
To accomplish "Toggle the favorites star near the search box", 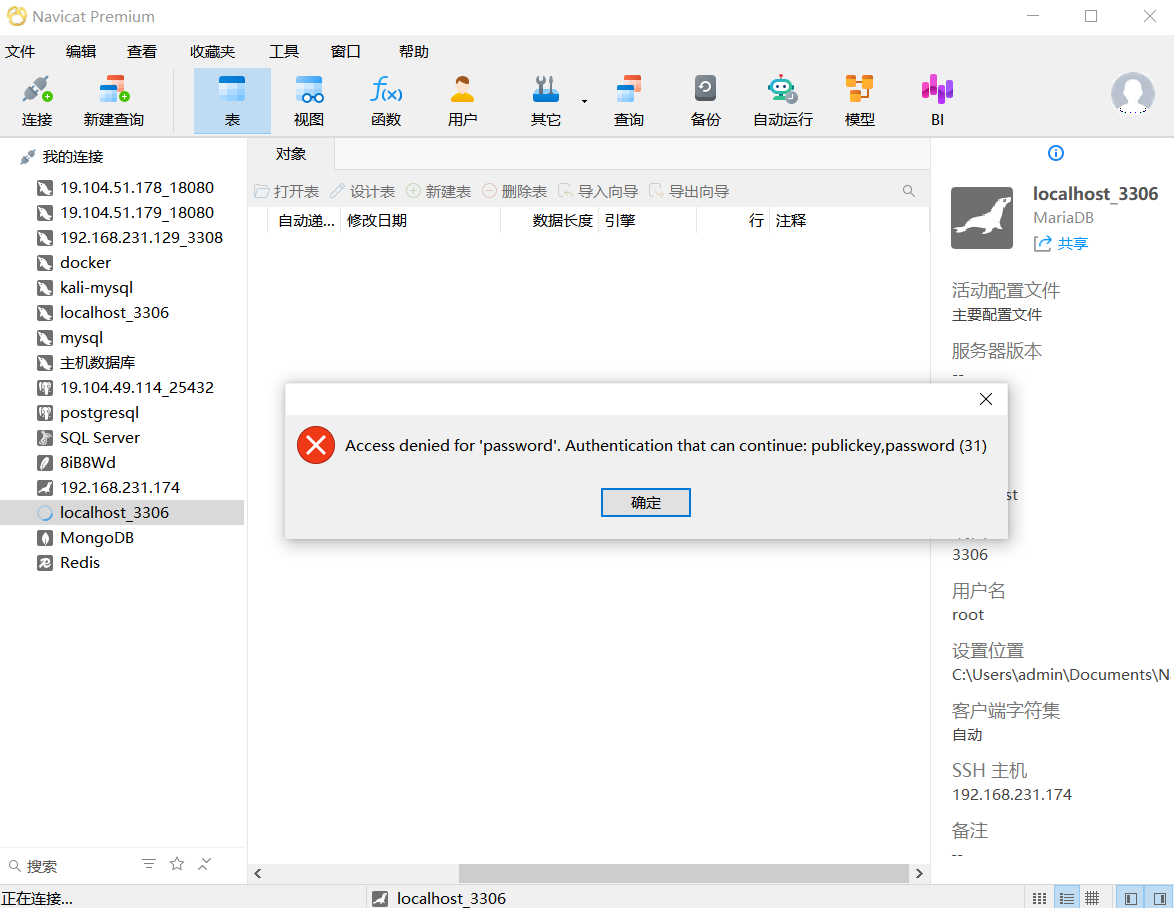I will 177,864.
